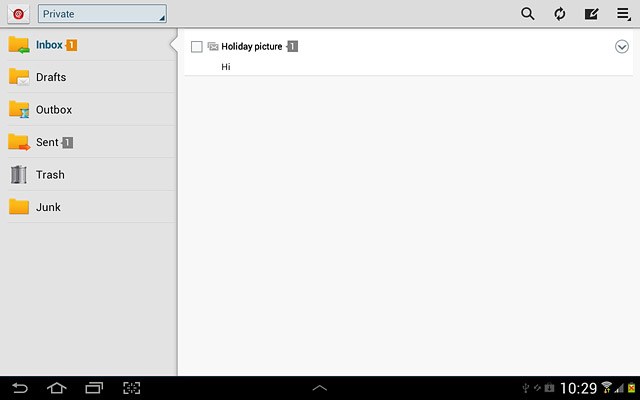Open the recent apps button
Screen dimensions: 640x400
94,388
